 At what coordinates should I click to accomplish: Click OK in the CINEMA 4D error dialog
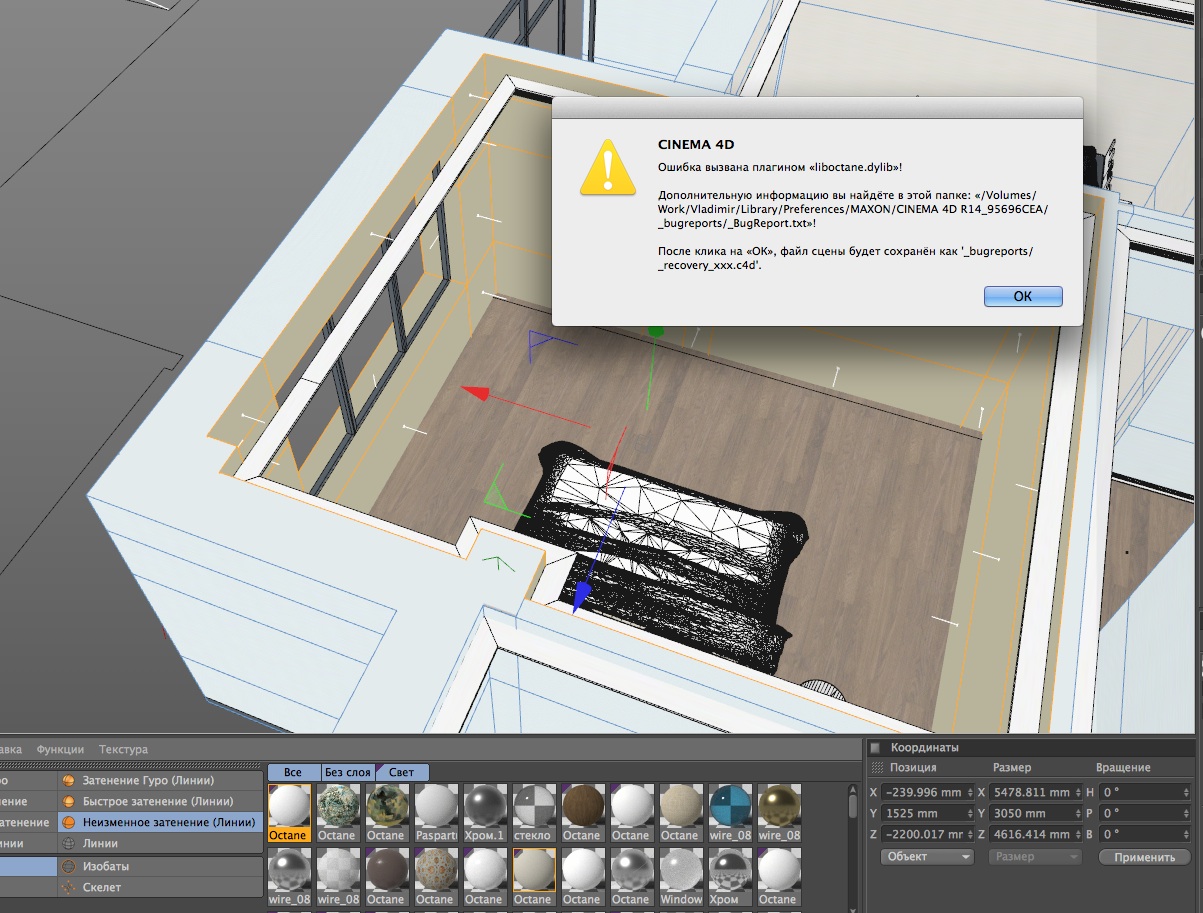click(x=1022, y=297)
